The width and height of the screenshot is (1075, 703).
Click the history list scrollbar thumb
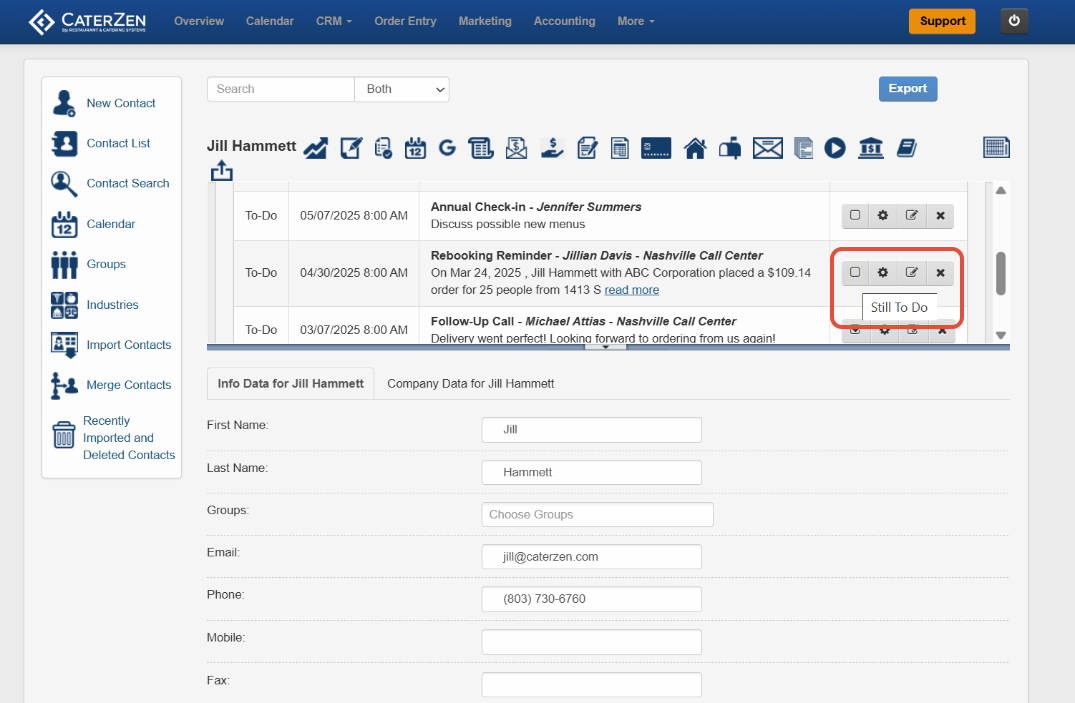point(1001,273)
